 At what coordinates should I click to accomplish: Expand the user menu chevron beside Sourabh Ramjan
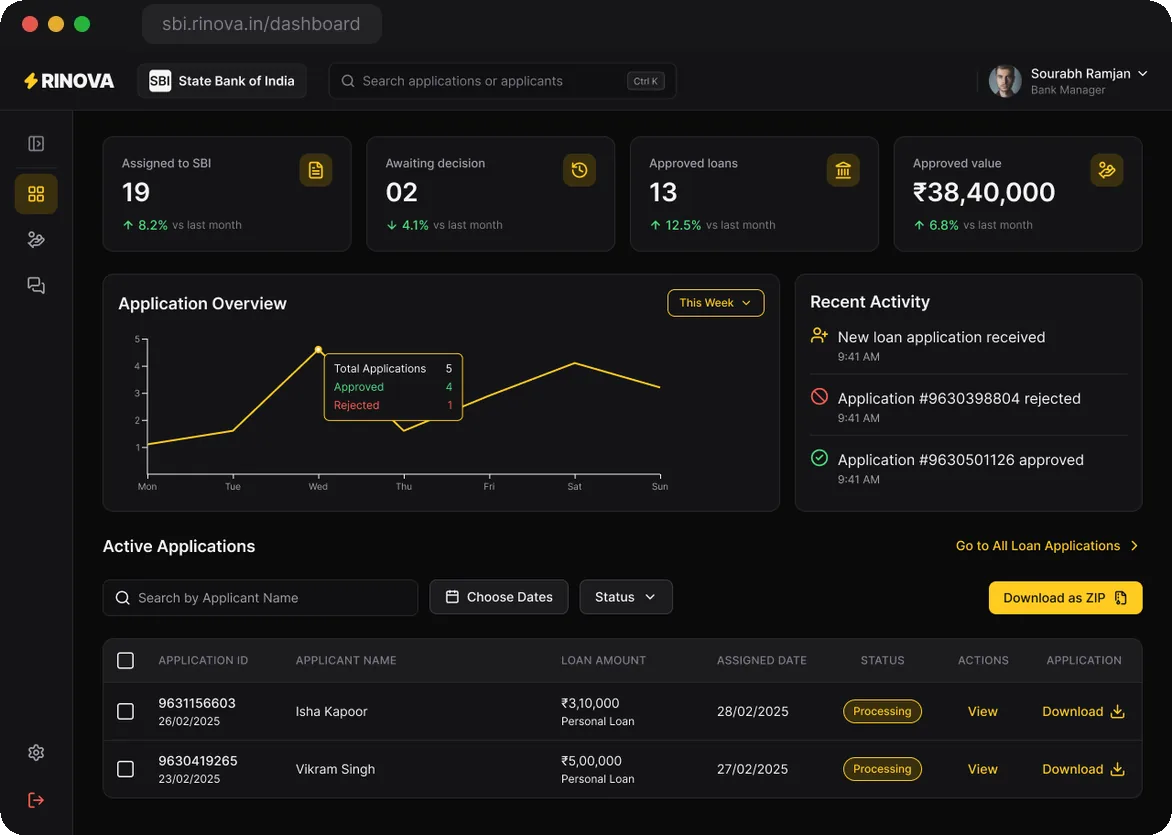[1142, 73]
